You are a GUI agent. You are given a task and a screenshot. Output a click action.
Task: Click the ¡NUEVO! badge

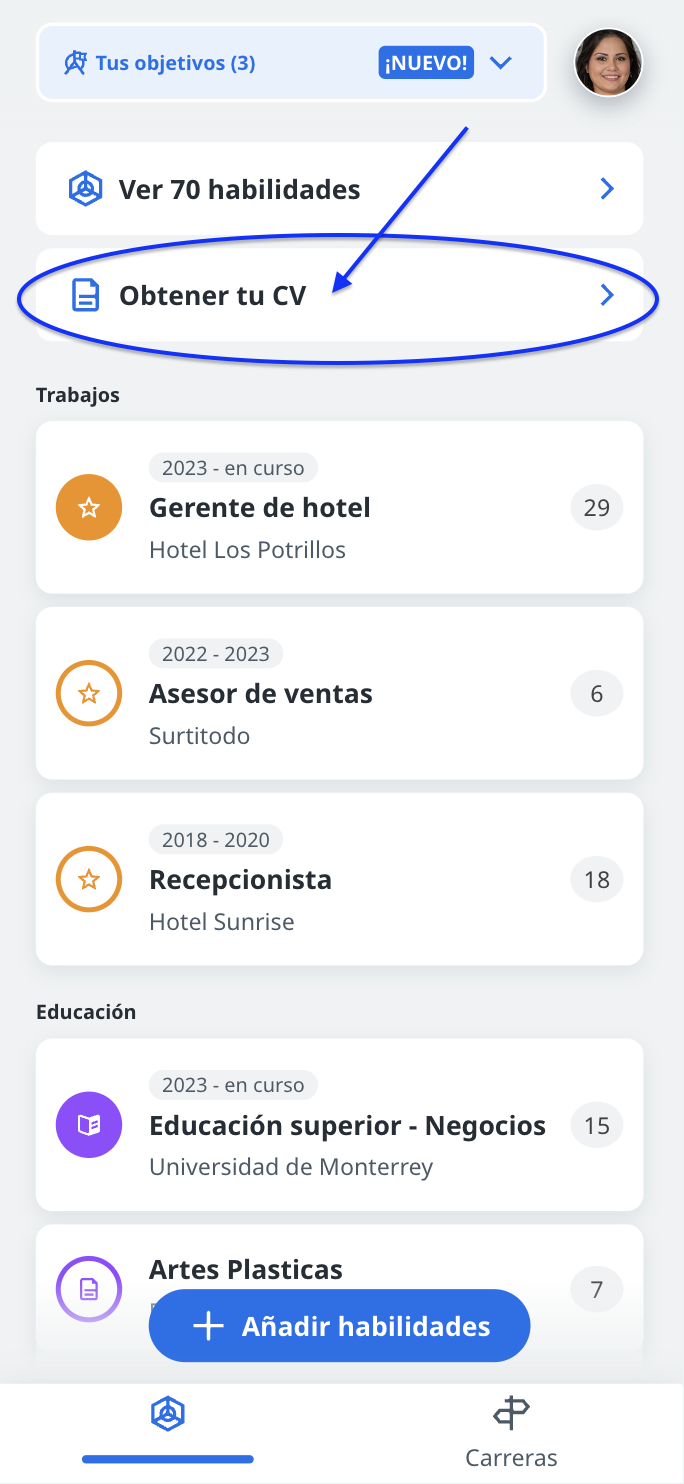426,63
